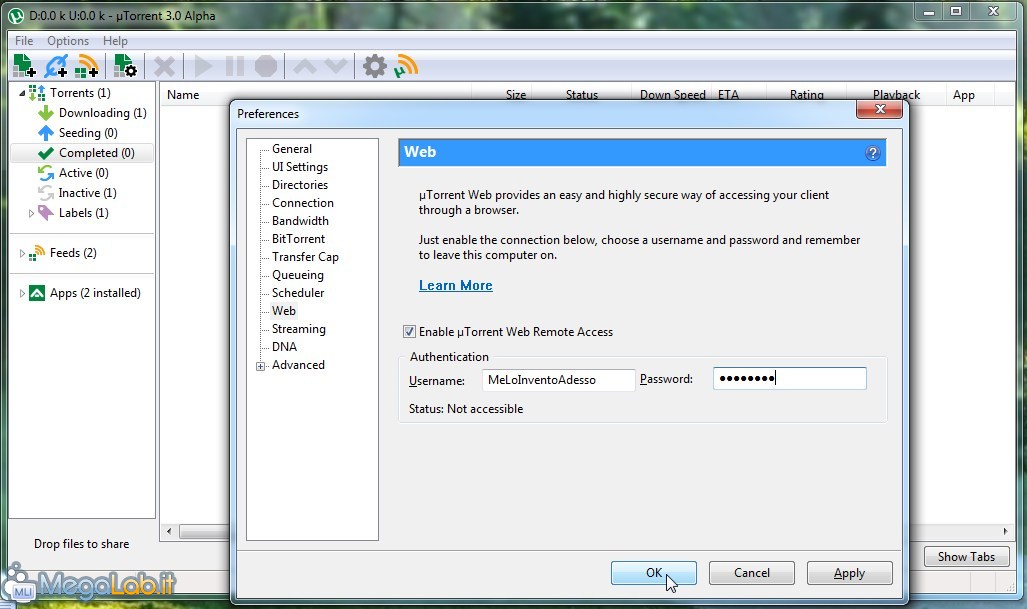Open Advanced preferences page
Screen dimensions: 1027x609
pos(298,365)
